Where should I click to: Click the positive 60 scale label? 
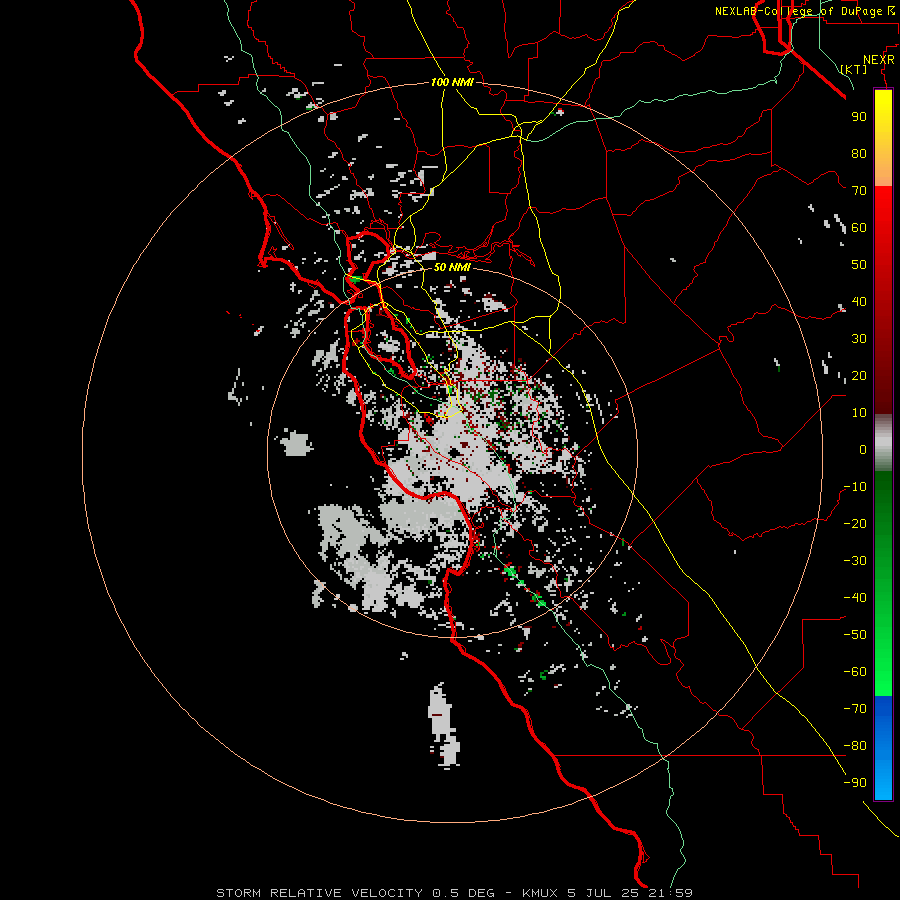pyautogui.click(x=859, y=228)
